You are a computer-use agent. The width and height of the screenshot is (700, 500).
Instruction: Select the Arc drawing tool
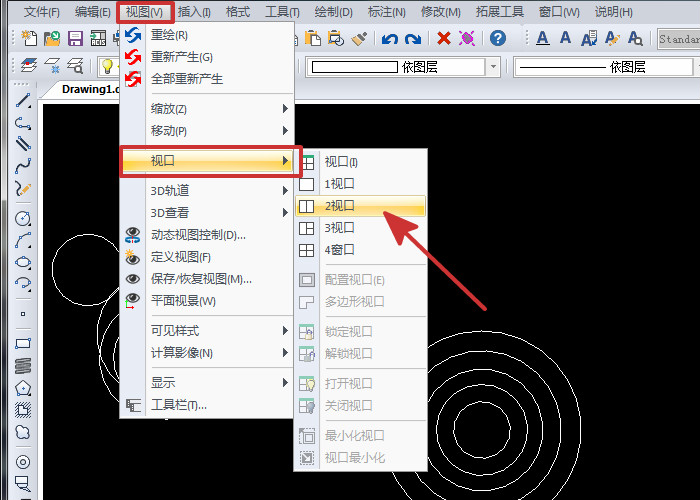(23, 240)
